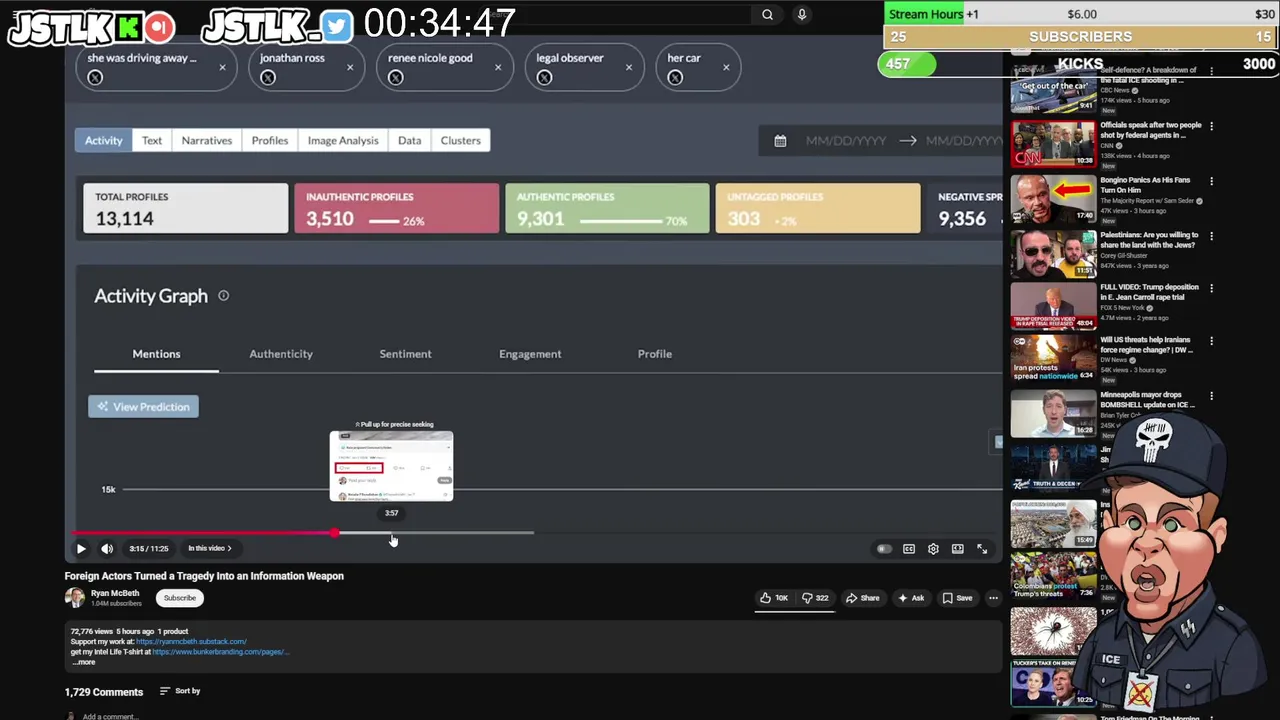This screenshot has width=1280, height=720.
Task: Select the Sentiment graph tab
Action: coord(405,354)
